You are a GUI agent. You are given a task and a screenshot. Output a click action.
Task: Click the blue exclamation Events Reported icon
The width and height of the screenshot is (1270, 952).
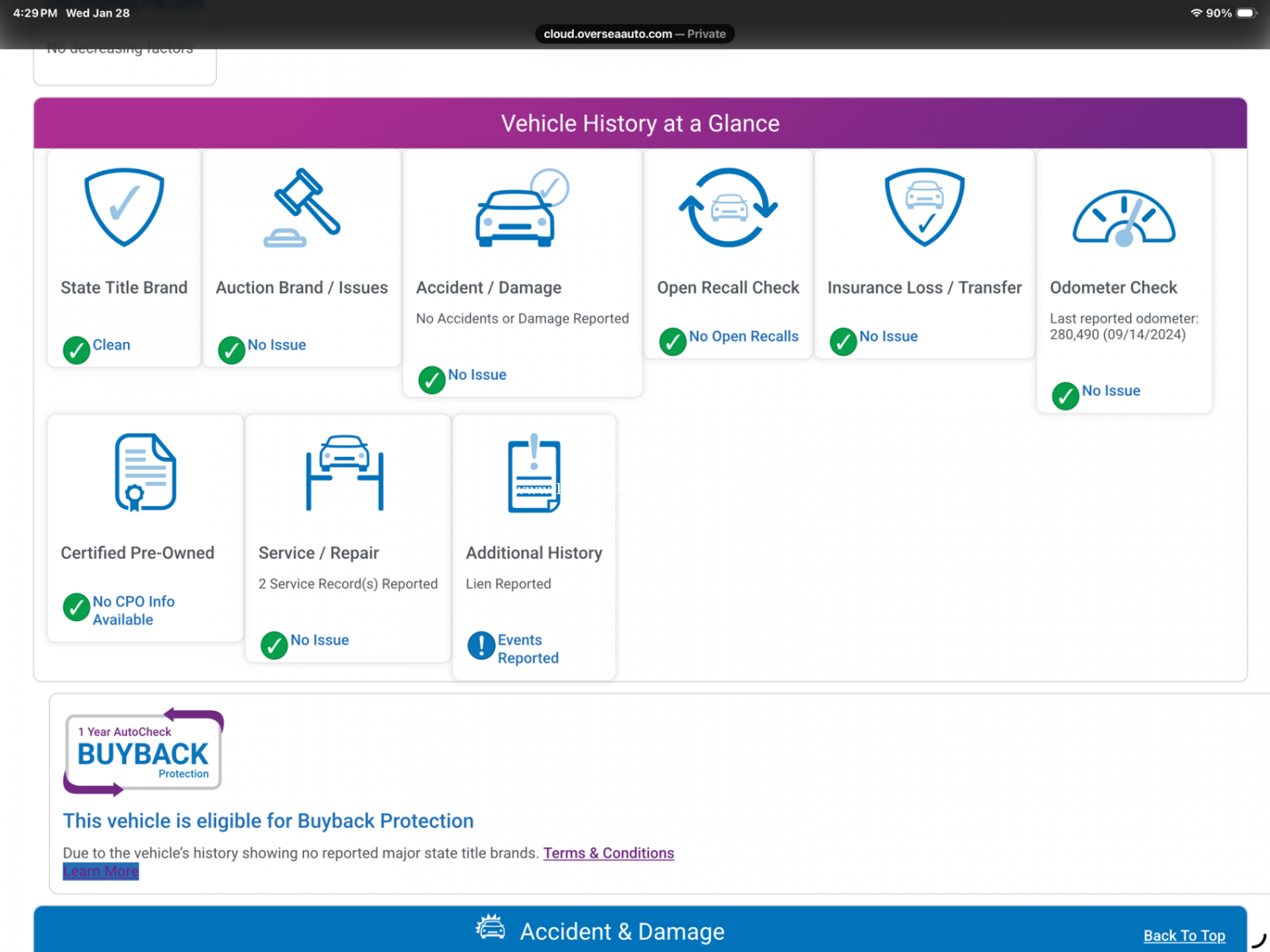pos(481,646)
